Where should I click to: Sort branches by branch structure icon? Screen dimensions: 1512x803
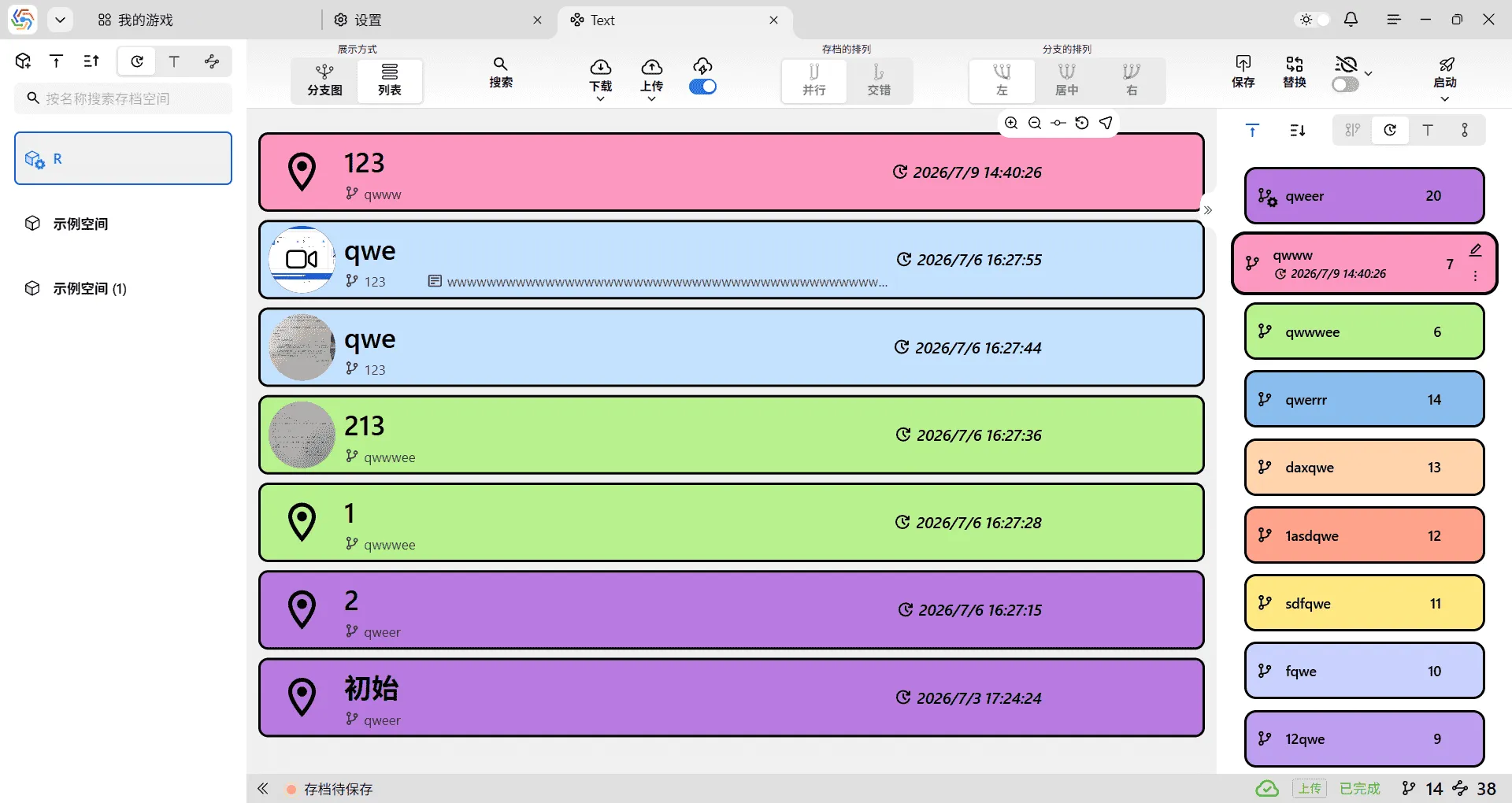tap(1352, 131)
